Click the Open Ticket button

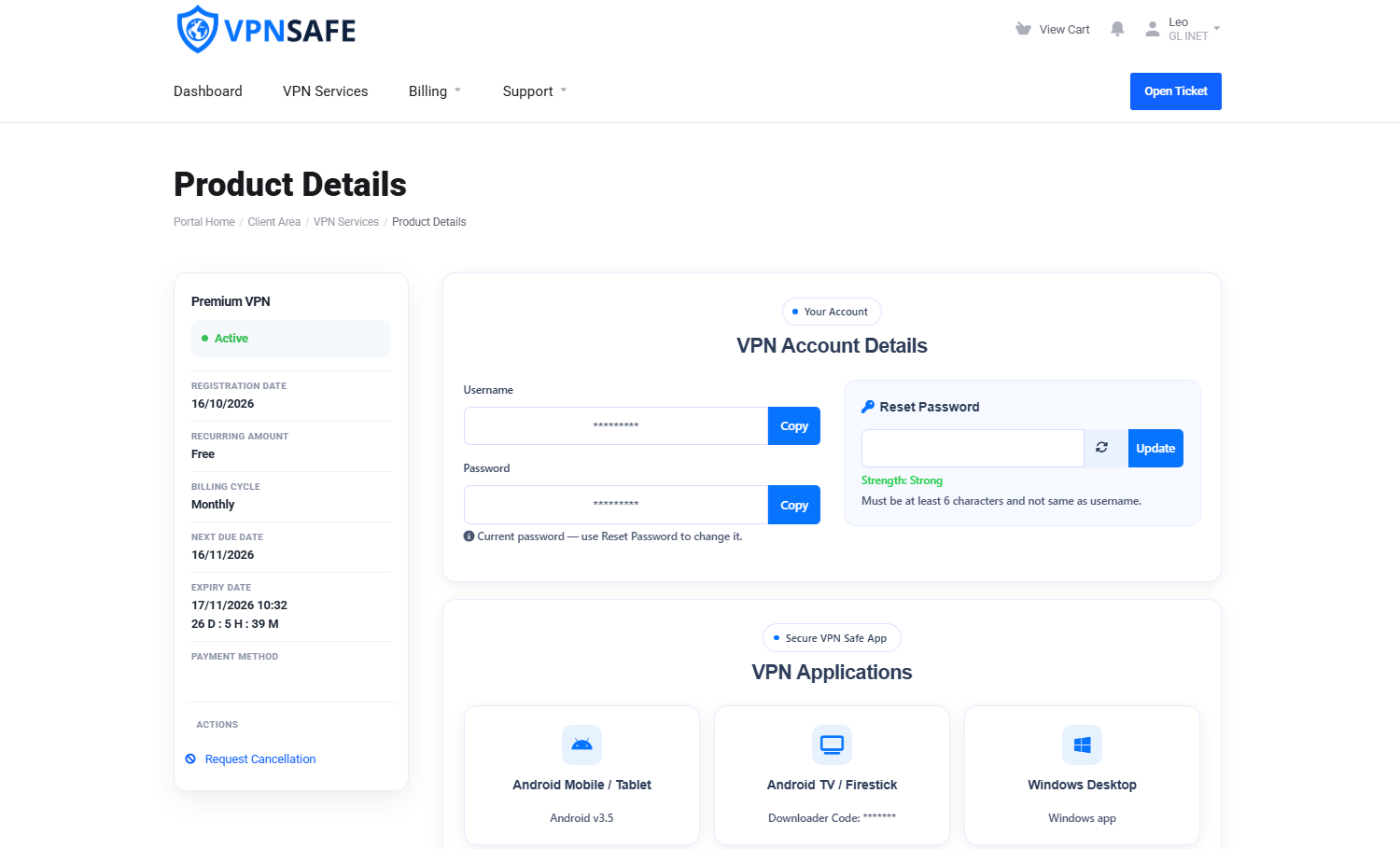tap(1176, 91)
